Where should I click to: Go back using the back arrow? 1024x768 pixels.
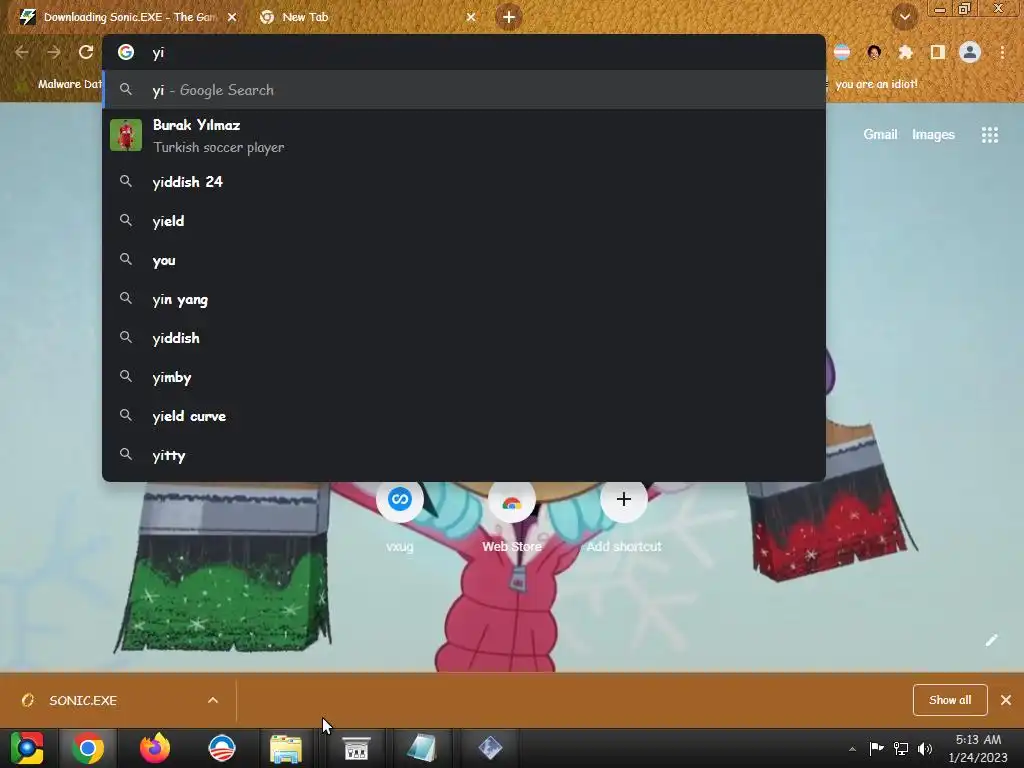coord(22,52)
